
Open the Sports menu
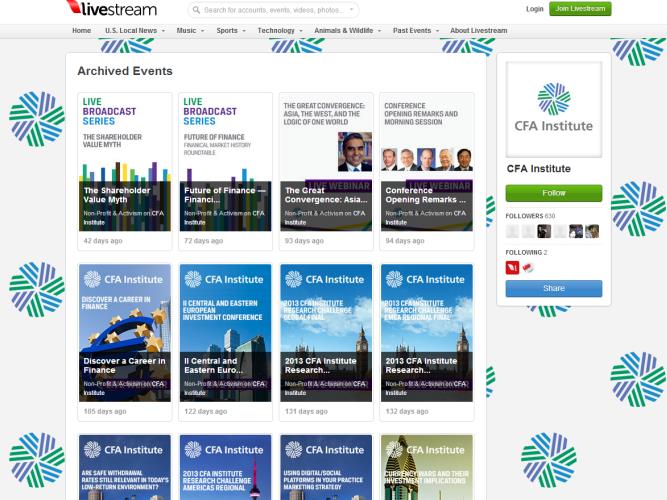227,31
